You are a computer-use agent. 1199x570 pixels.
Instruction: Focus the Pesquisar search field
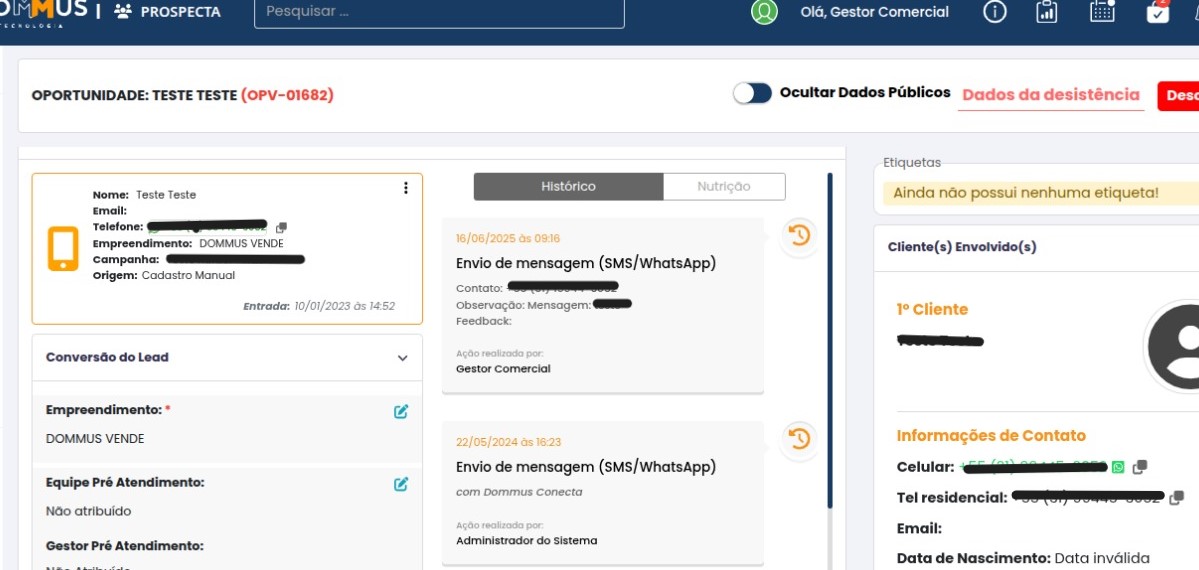coord(439,12)
